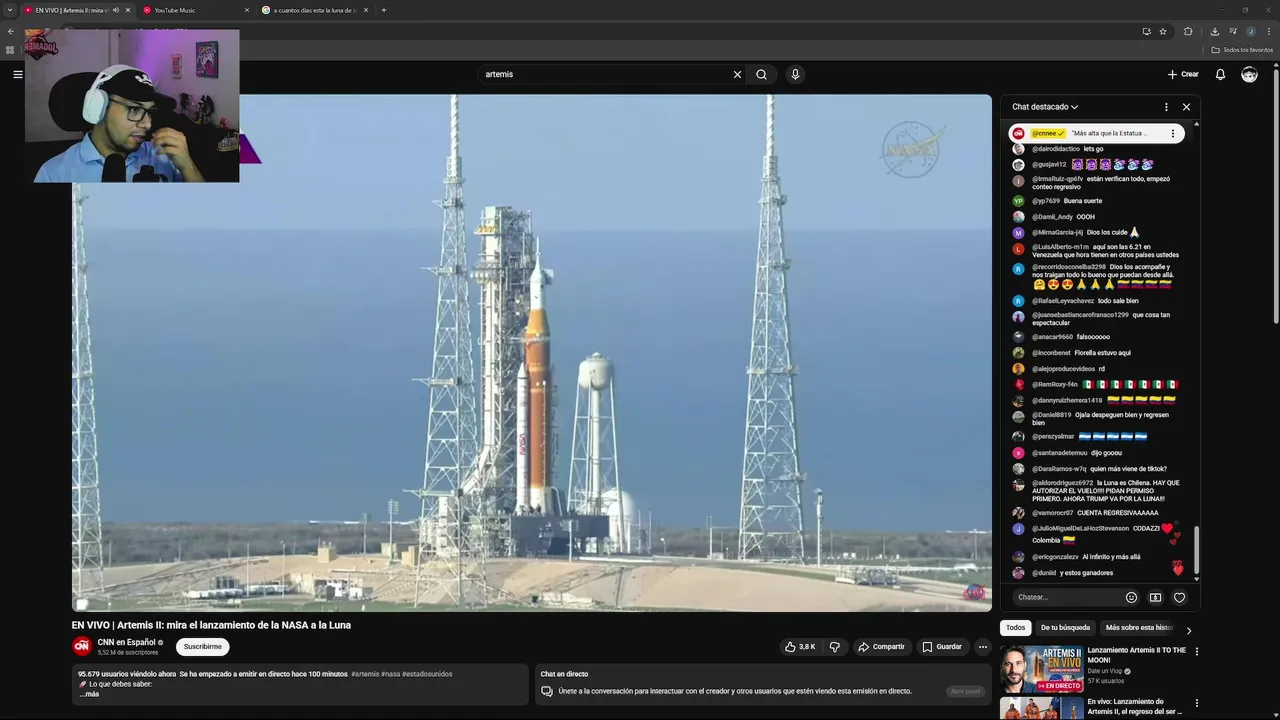
Task: Click the magnifying glass search button
Action: pyautogui.click(x=761, y=74)
